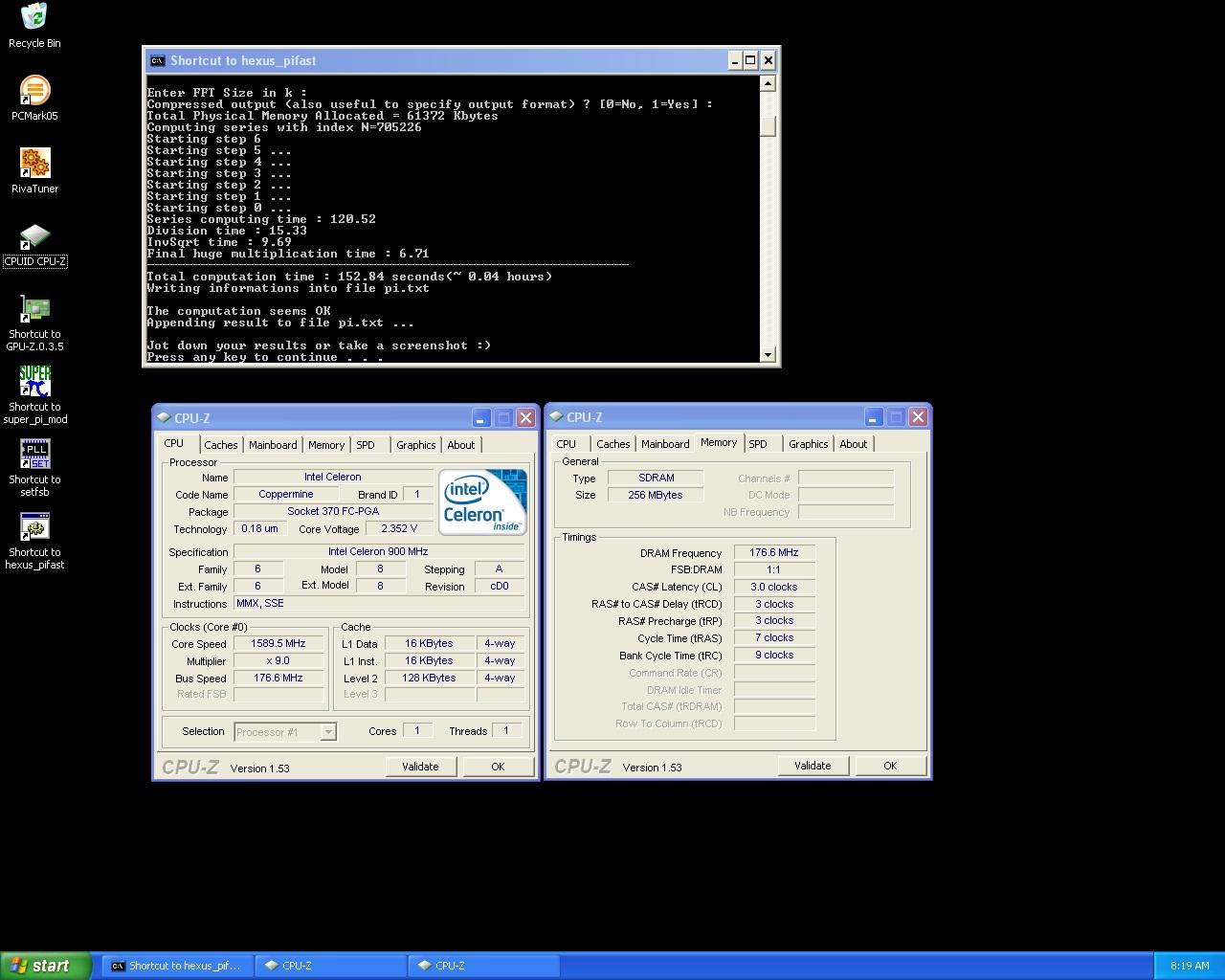Screen dimensions: 1225x980
Task: Click the FSB:DRAM ratio 1:1 value
Action: pyautogui.click(x=774, y=569)
